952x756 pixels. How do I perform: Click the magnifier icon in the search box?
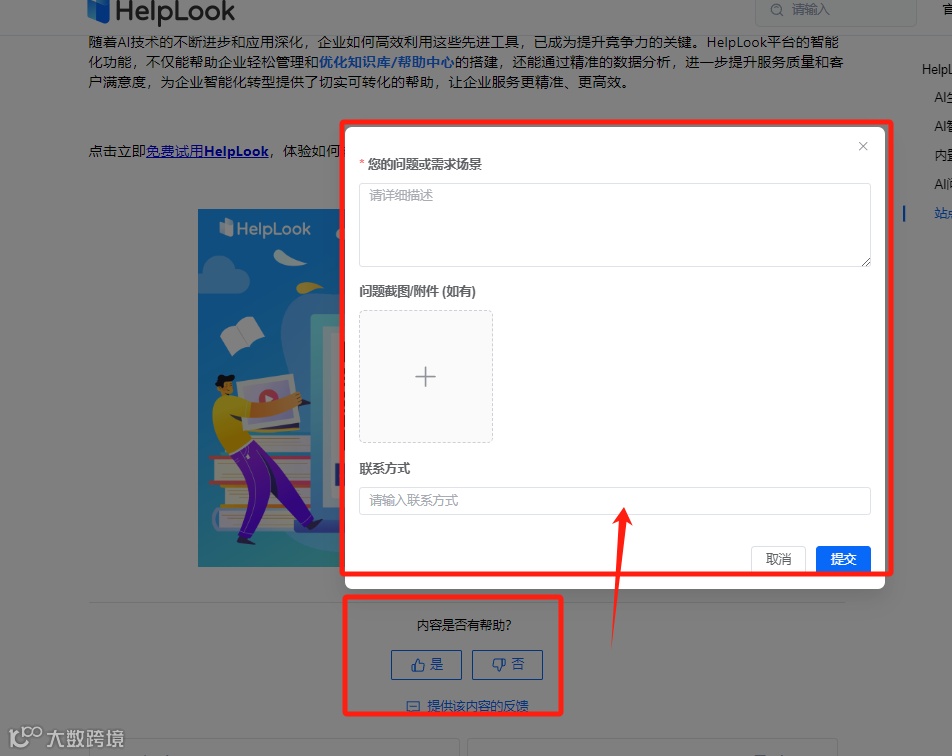(777, 11)
